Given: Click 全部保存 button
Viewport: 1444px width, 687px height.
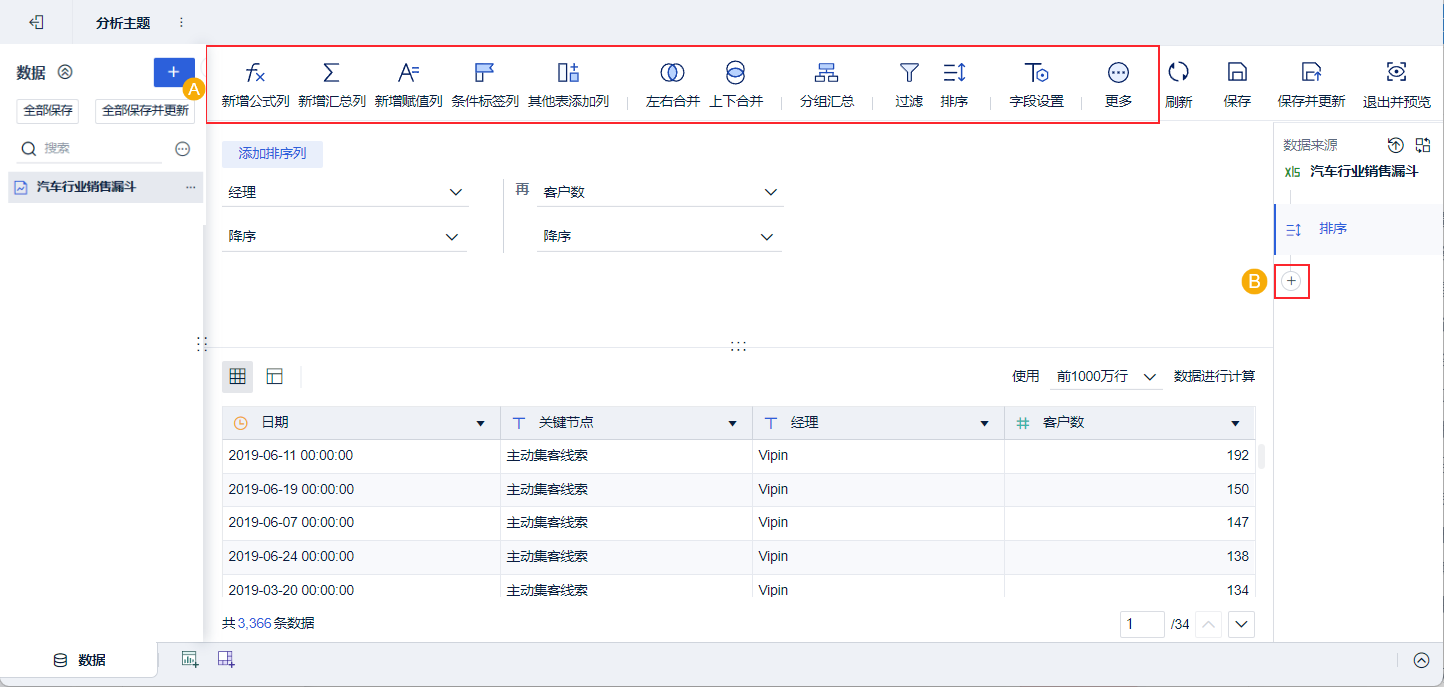Looking at the screenshot, I should point(48,110).
